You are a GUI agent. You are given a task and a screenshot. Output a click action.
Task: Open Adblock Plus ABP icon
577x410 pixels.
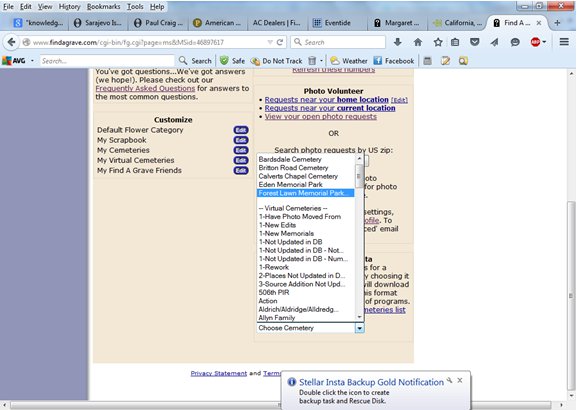(x=535, y=42)
